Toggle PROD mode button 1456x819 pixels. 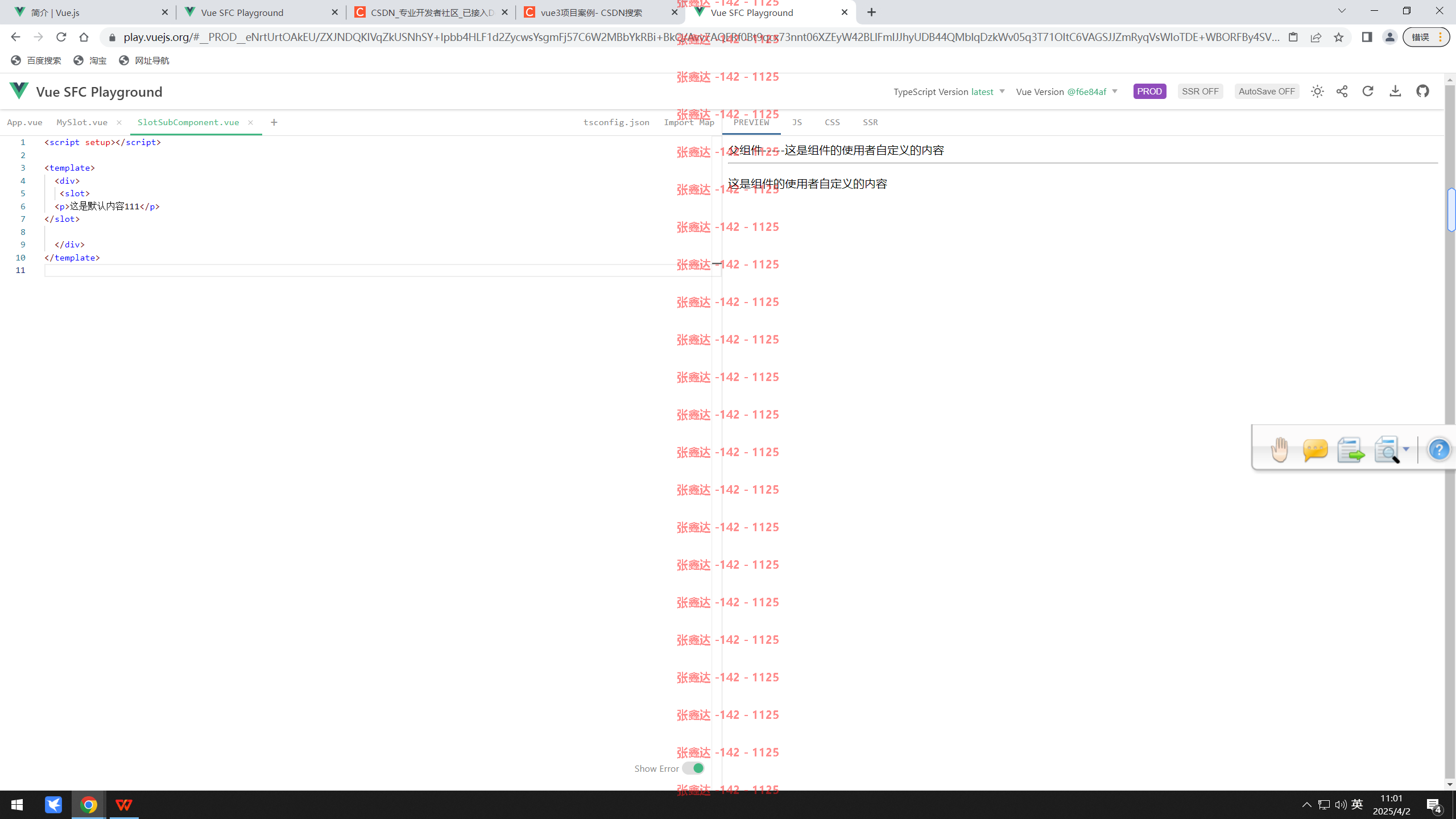tap(1149, 91)
